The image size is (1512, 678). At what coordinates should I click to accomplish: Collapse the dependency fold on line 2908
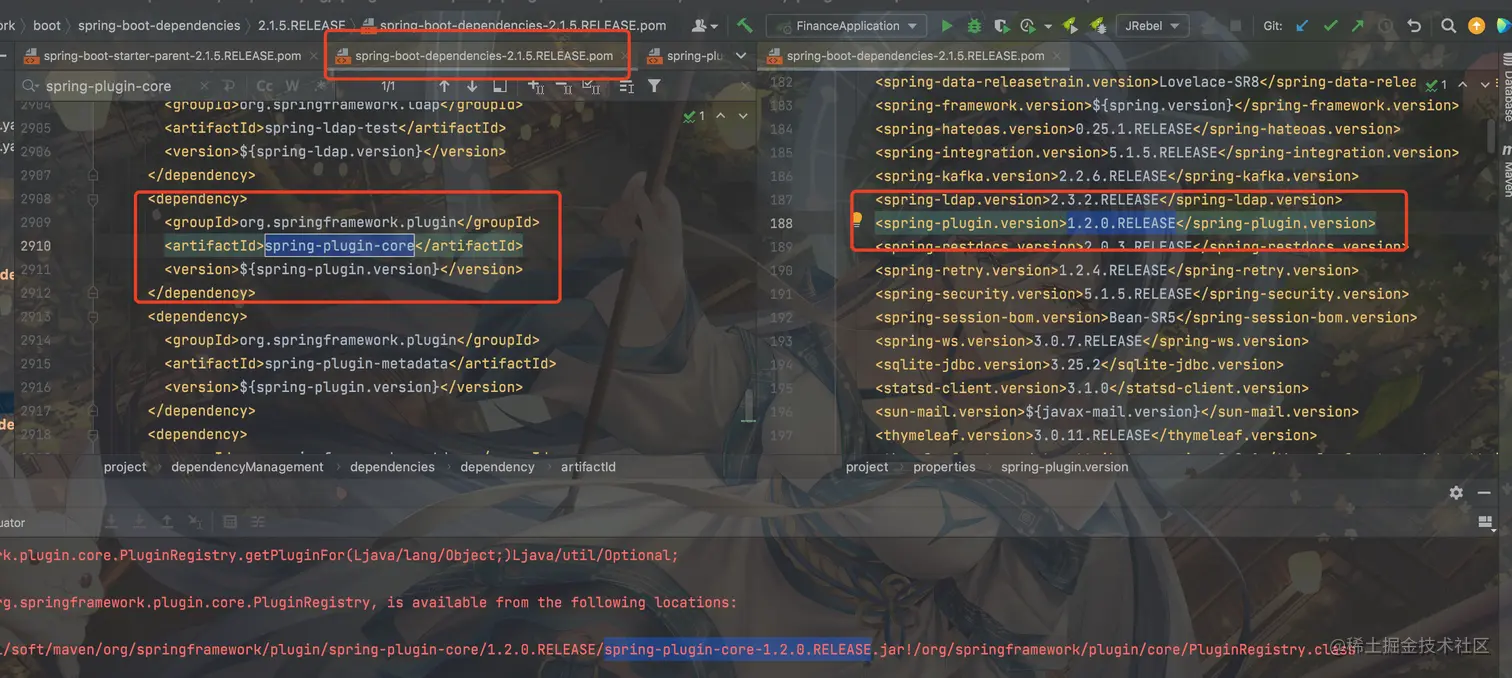(x=91, y=199)
